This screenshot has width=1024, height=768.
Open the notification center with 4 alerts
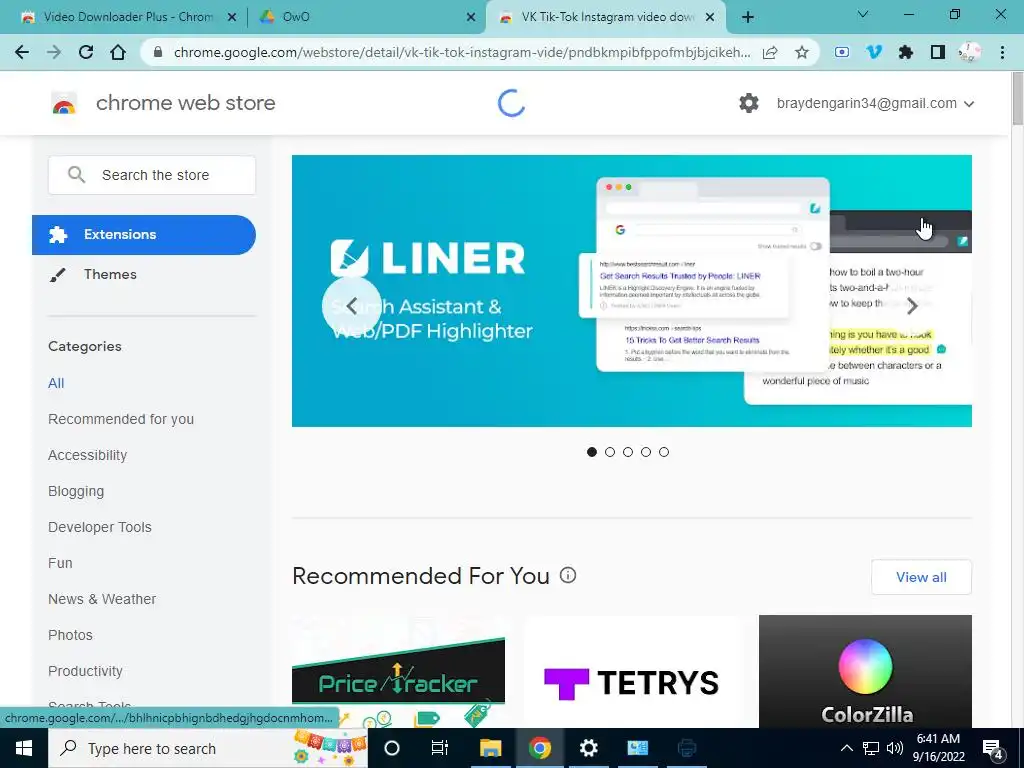(x=993, y=749)
